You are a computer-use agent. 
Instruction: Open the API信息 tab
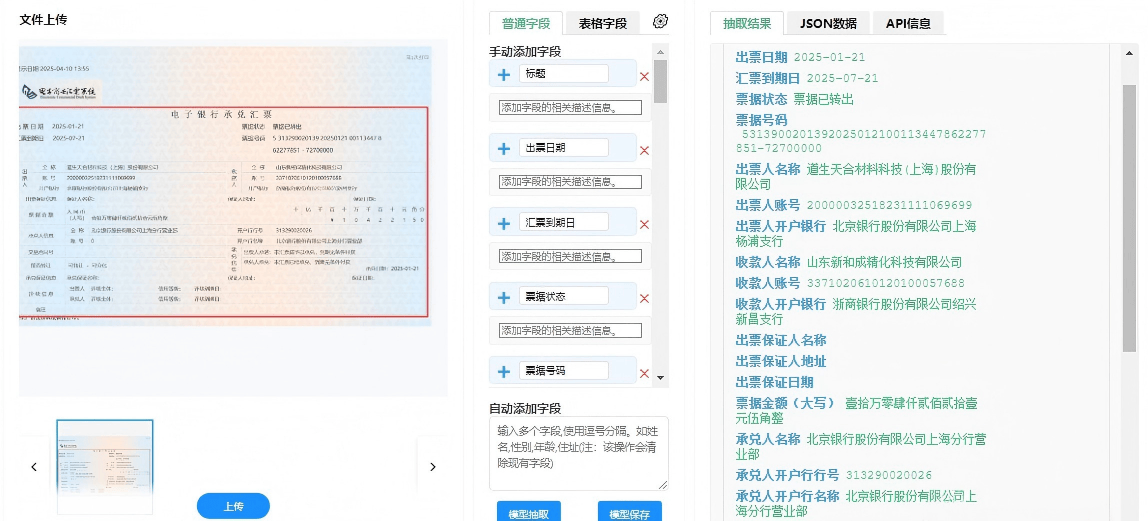pos(907,24)
